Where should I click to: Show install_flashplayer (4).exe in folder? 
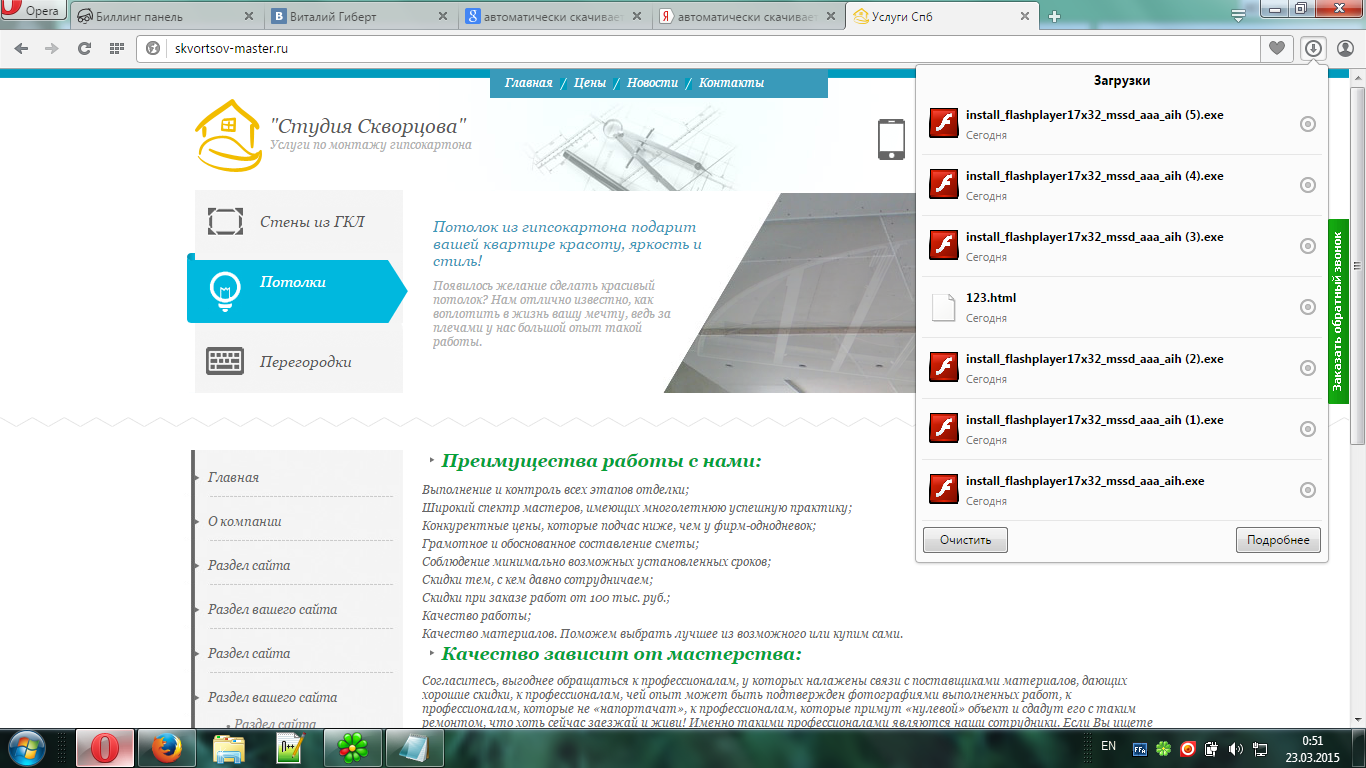click(1307, 185)
